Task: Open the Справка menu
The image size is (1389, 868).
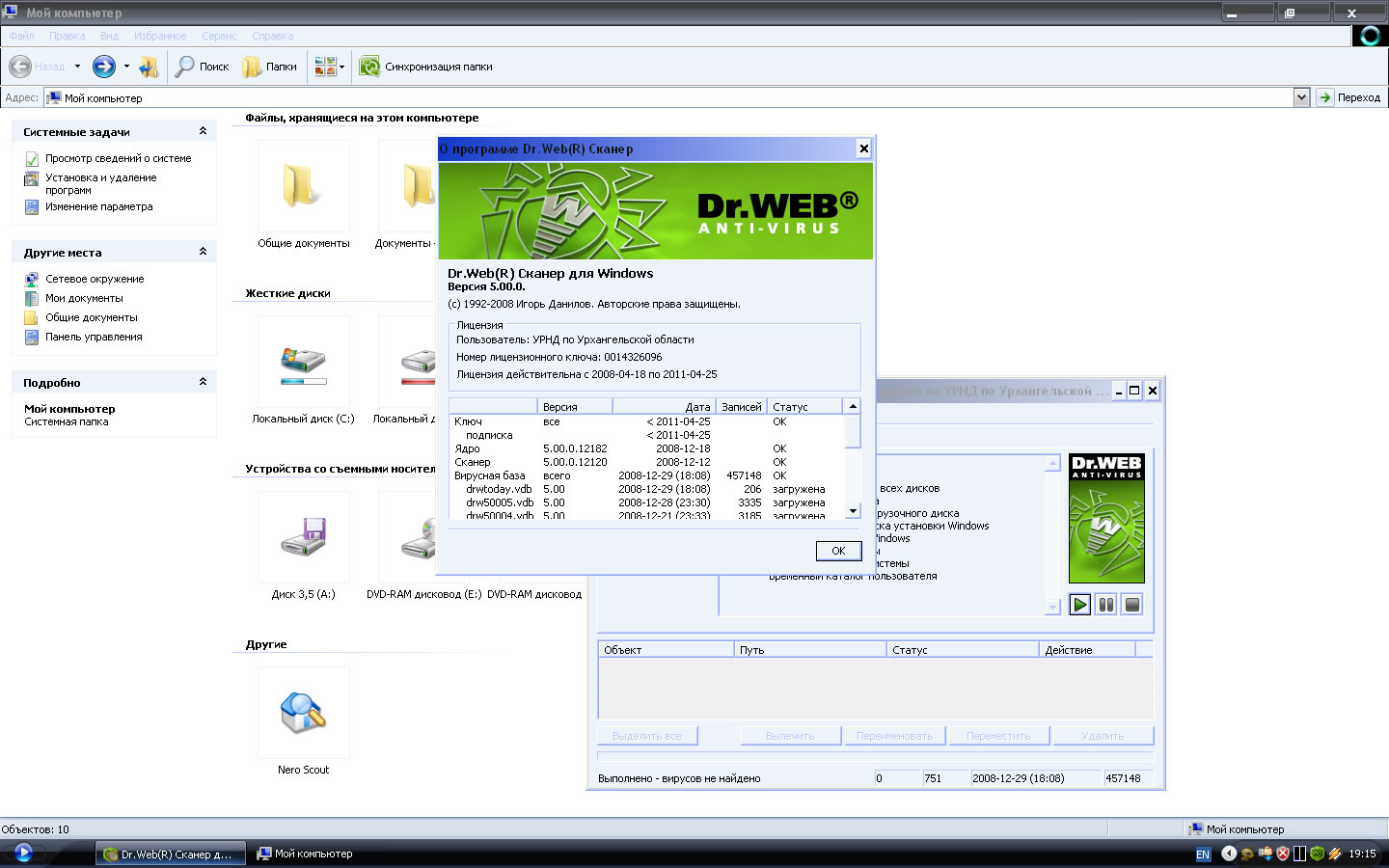Action: (x=272, y=36)
